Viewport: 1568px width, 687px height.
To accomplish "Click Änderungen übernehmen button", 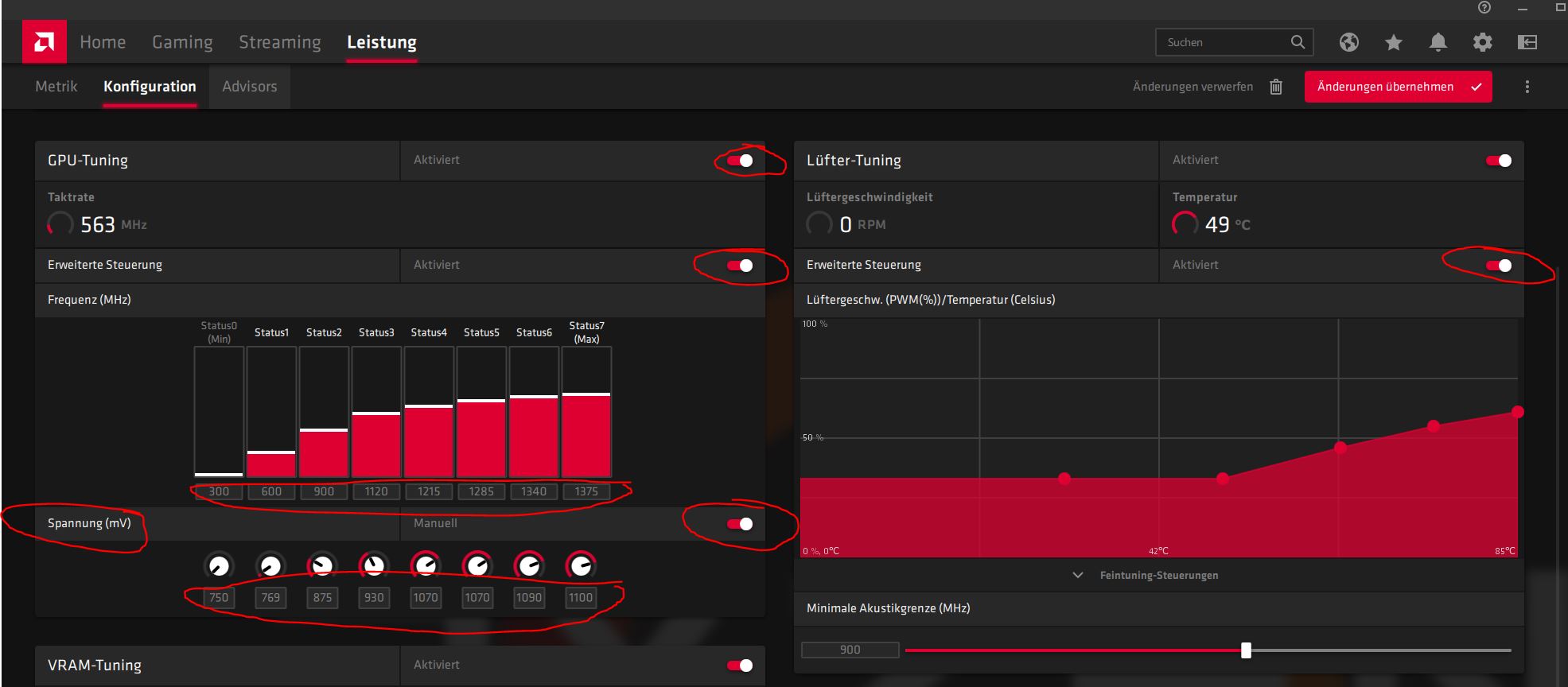I will [1398, 87].
